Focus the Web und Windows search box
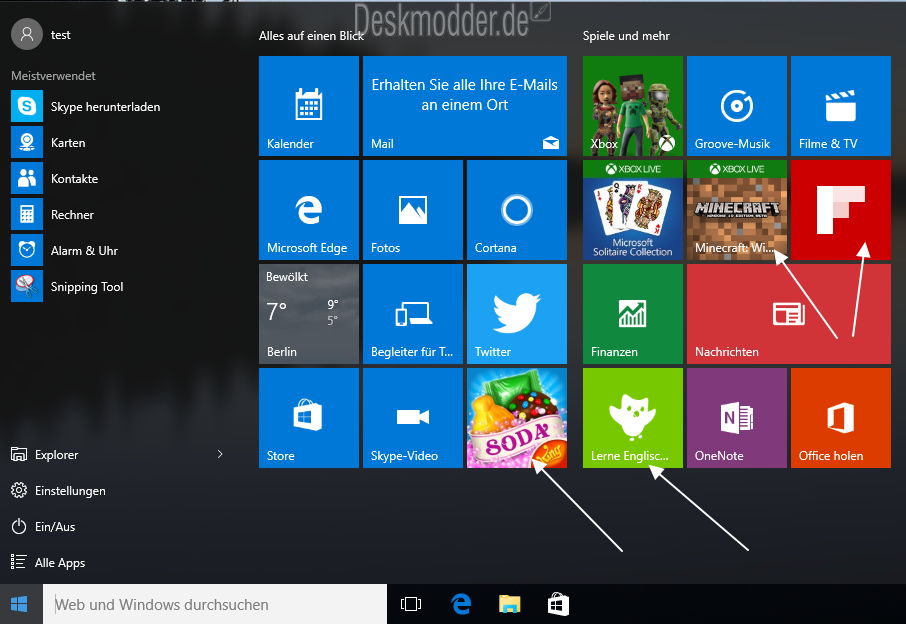Image resolution: width=906 pixels, height=624 pixels. pos(215,604)
